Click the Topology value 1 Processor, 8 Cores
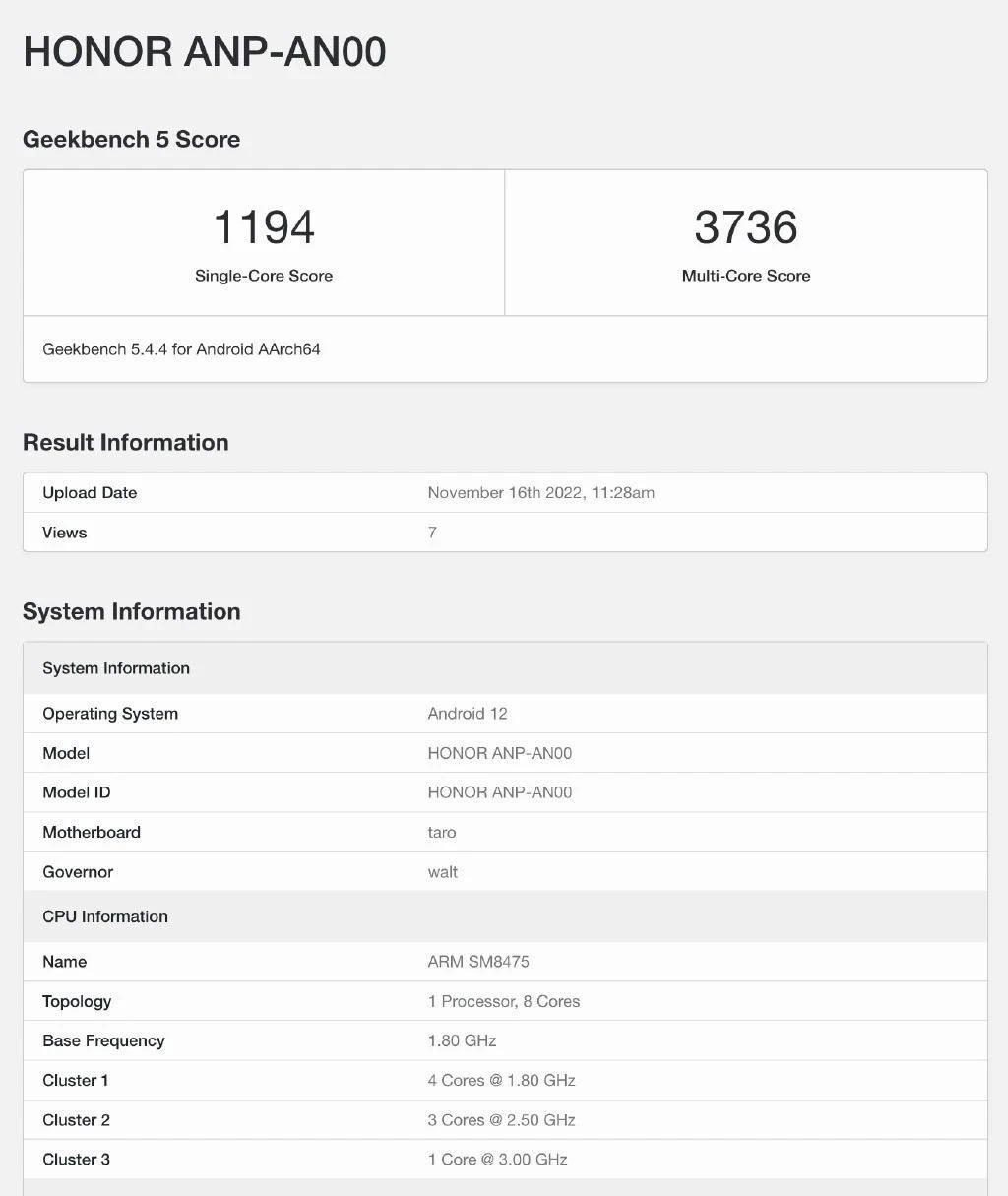The height and width of the screenshot is (1196, 1008). click(x=504, y=1001)
